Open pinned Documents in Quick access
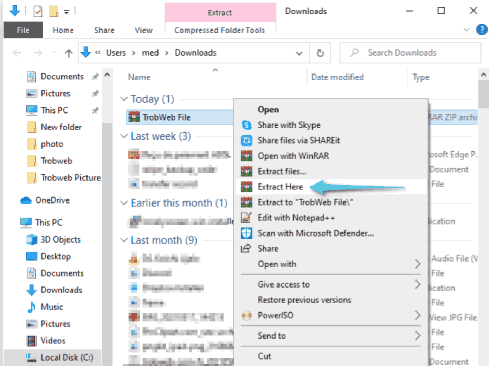The image size is (489, 366). 62,77
